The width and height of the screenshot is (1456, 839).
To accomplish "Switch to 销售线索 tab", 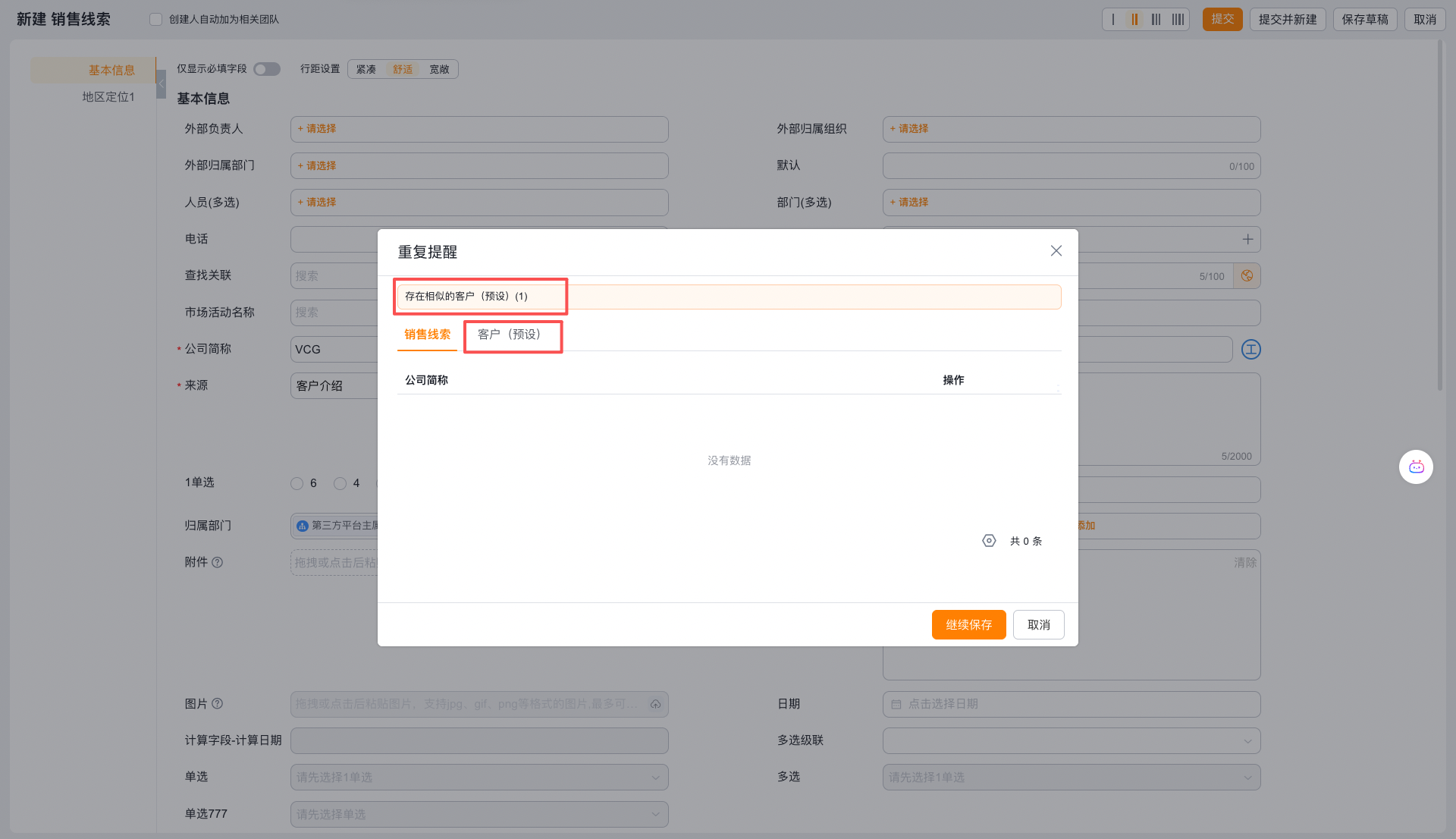I will (x=427, y=335).
